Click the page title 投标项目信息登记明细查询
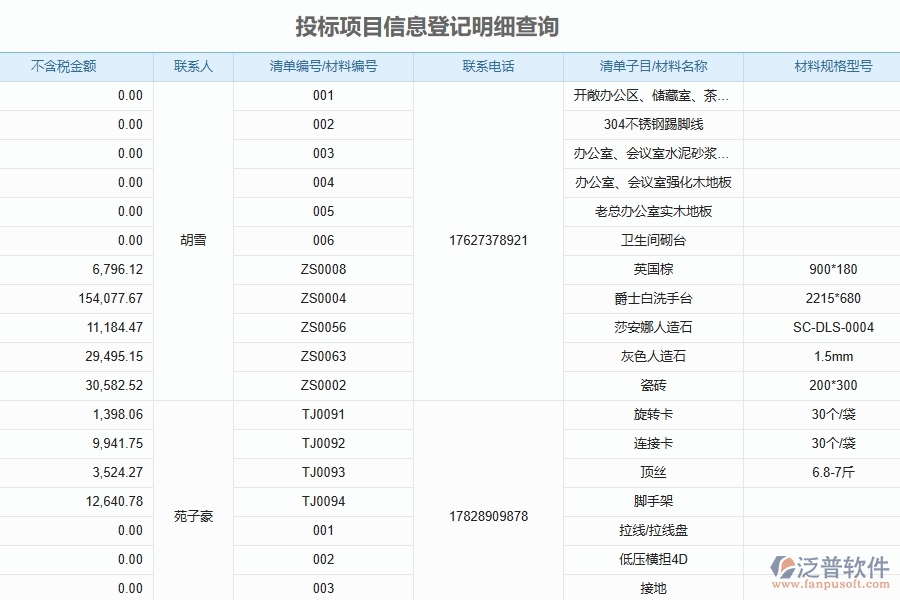 (430, 27)
